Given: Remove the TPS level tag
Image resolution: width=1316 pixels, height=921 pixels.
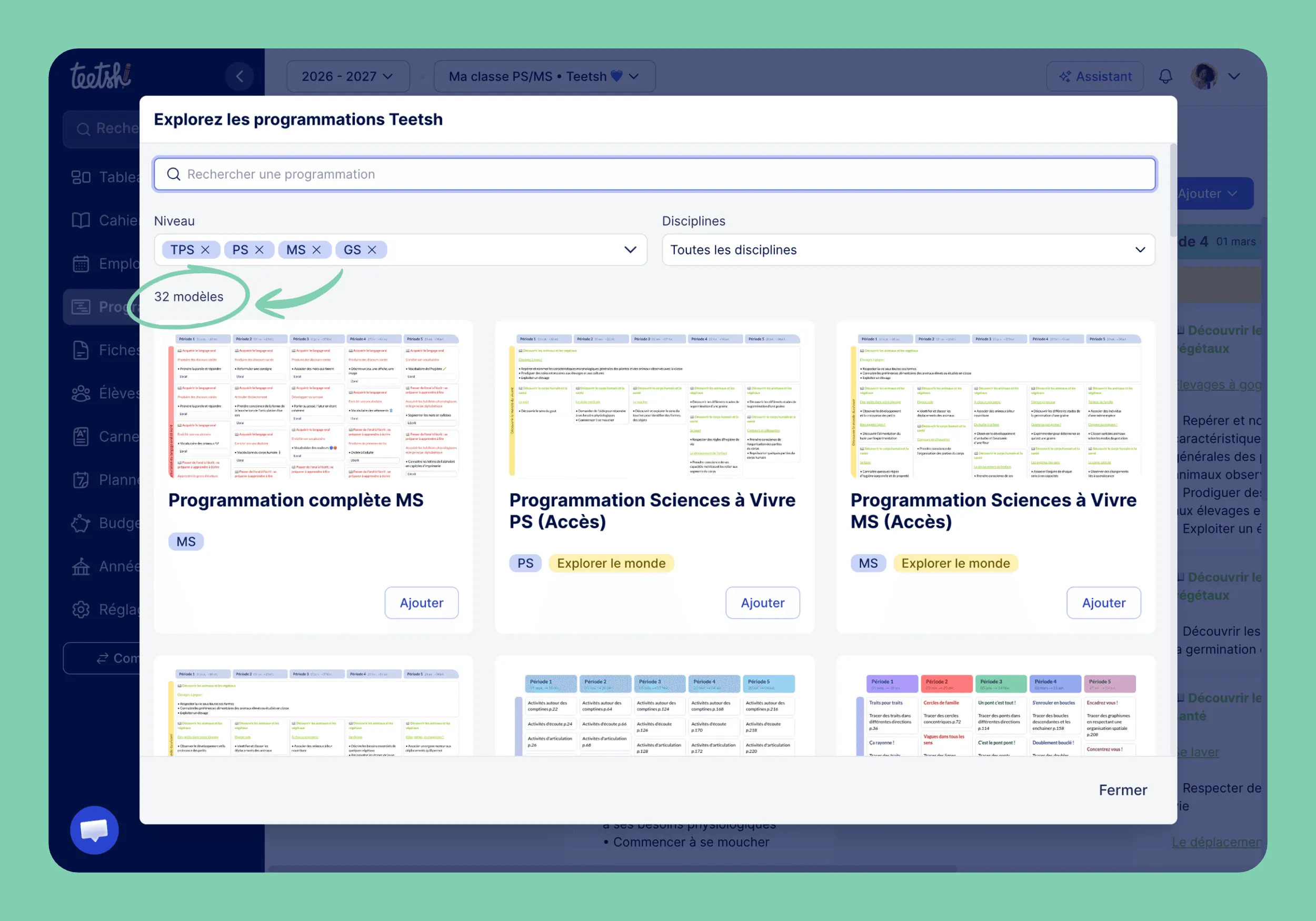Looking at the screenshot, I should (x=205, y=250).
